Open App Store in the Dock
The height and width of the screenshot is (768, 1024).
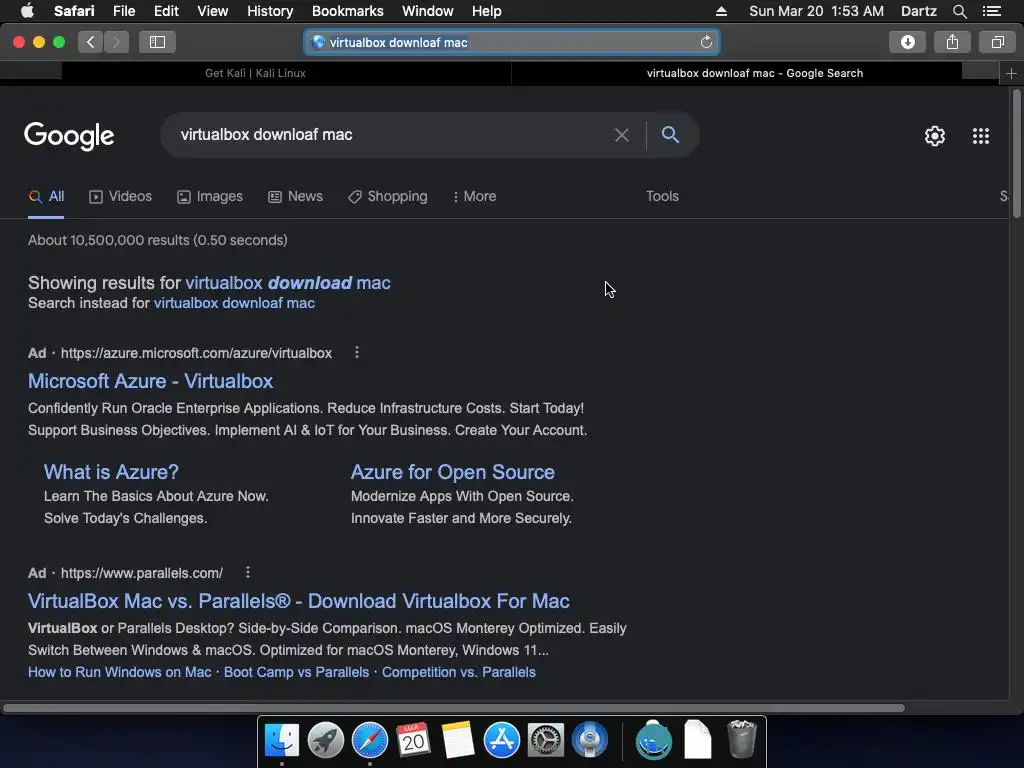[502, 740]
